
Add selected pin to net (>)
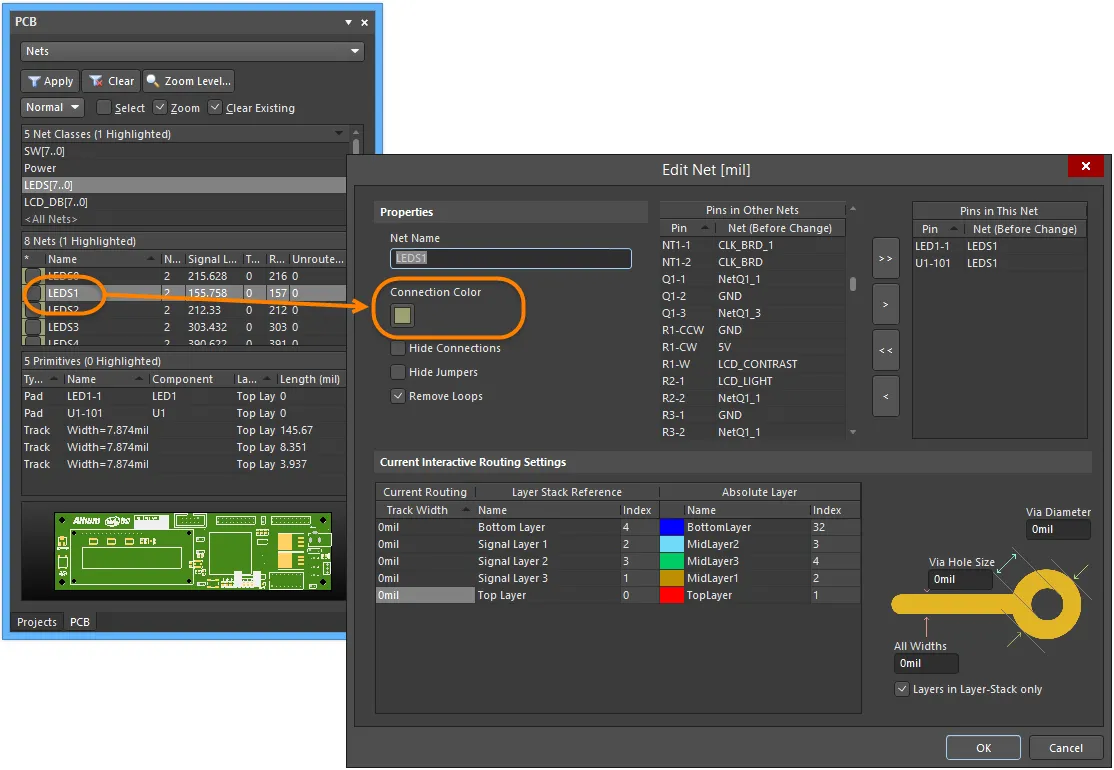(885, 303)
